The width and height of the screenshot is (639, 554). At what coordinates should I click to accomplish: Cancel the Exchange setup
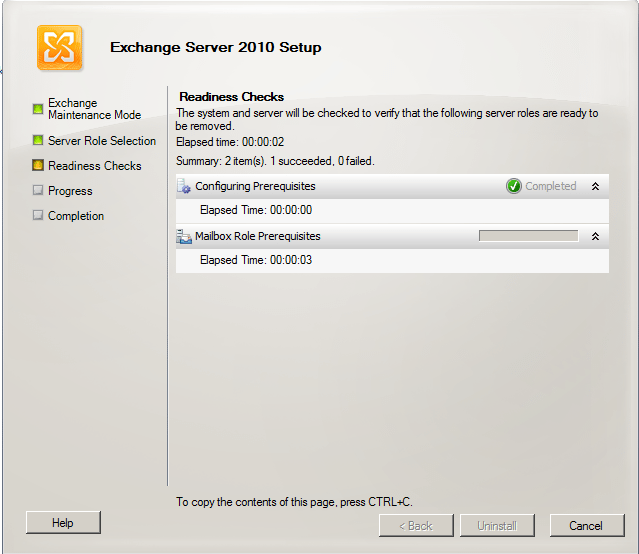point(587,526)
